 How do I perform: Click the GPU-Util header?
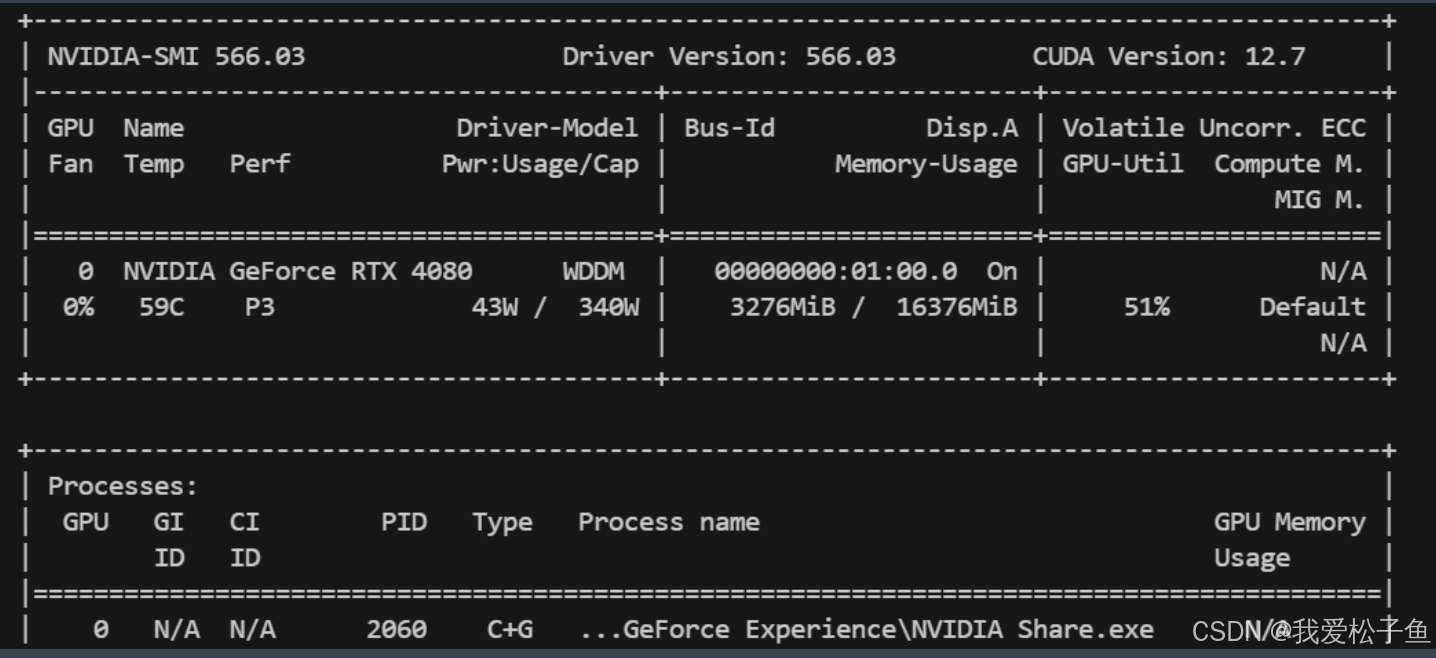tap(1123, 164)
